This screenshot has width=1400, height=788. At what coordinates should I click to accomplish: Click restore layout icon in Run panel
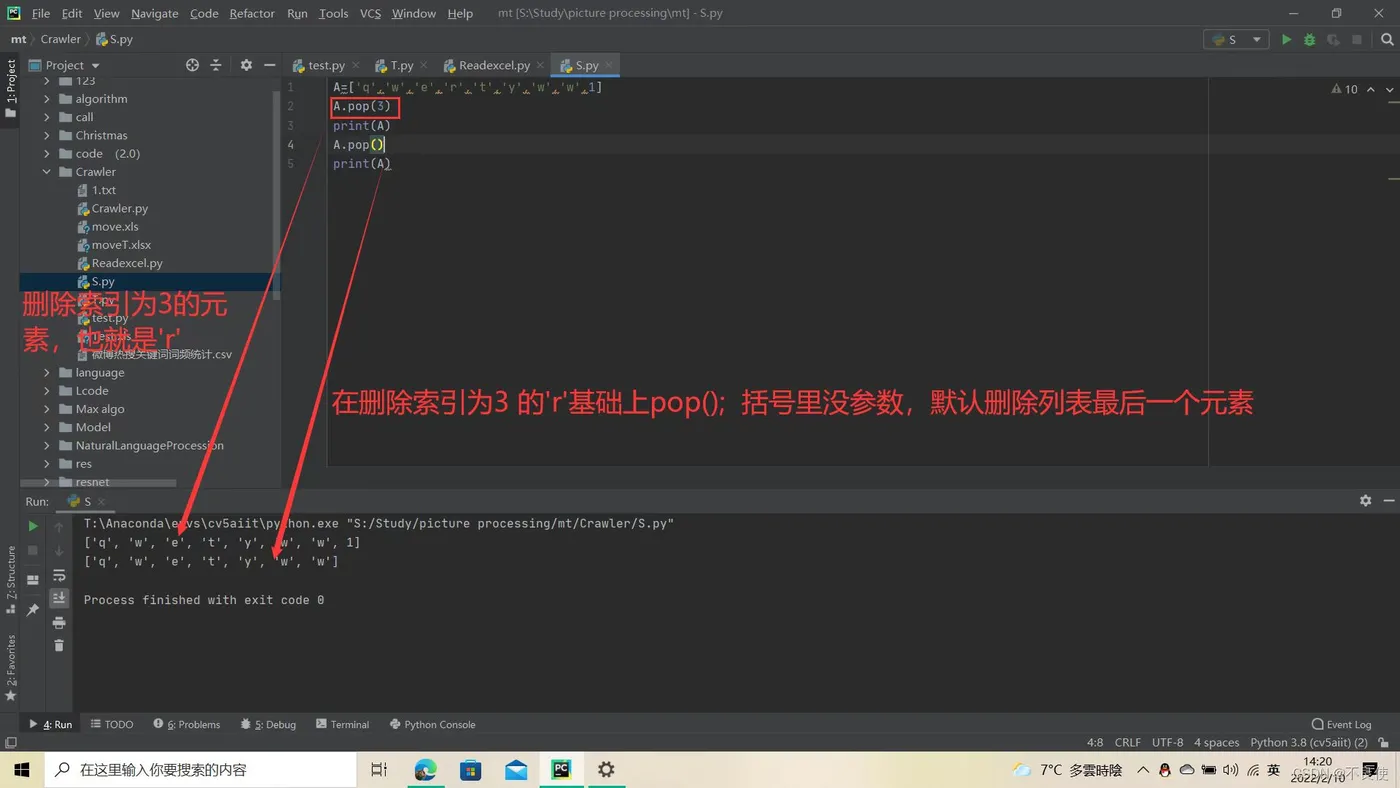pos(33,580)
